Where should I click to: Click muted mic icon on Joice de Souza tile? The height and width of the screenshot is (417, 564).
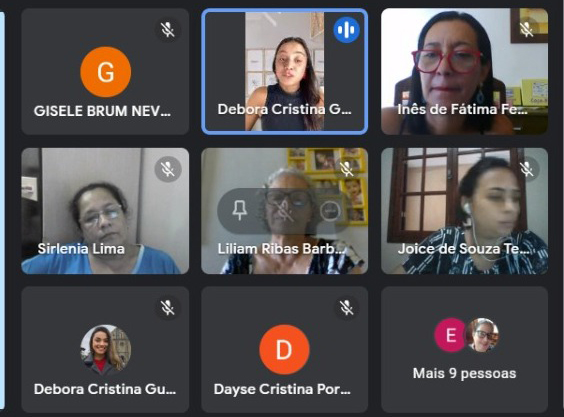pos(526,169)
